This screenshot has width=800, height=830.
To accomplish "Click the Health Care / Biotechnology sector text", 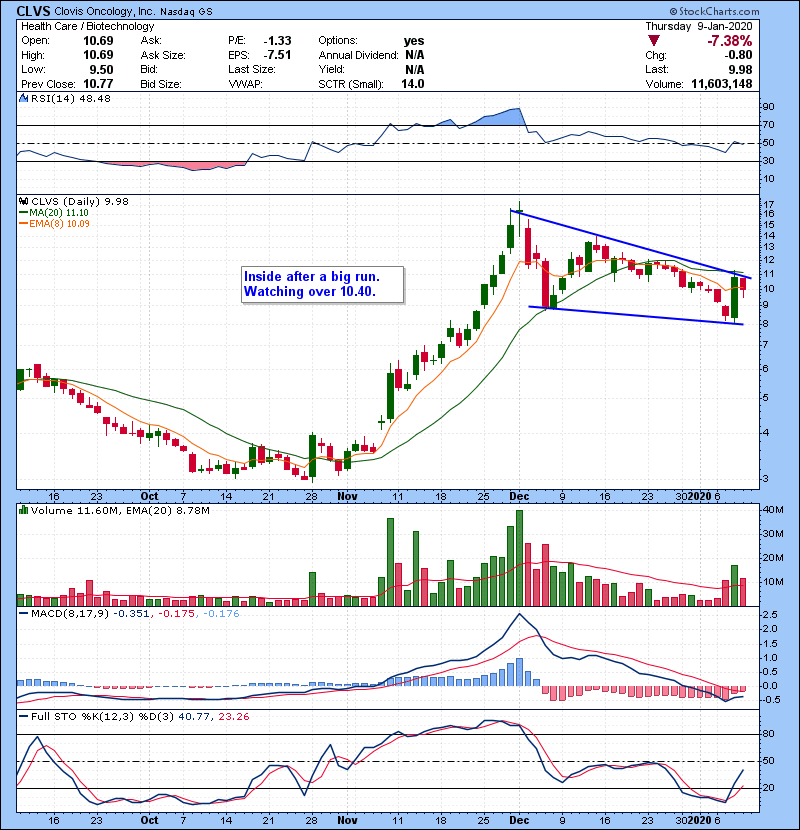I will pos(88,26).
